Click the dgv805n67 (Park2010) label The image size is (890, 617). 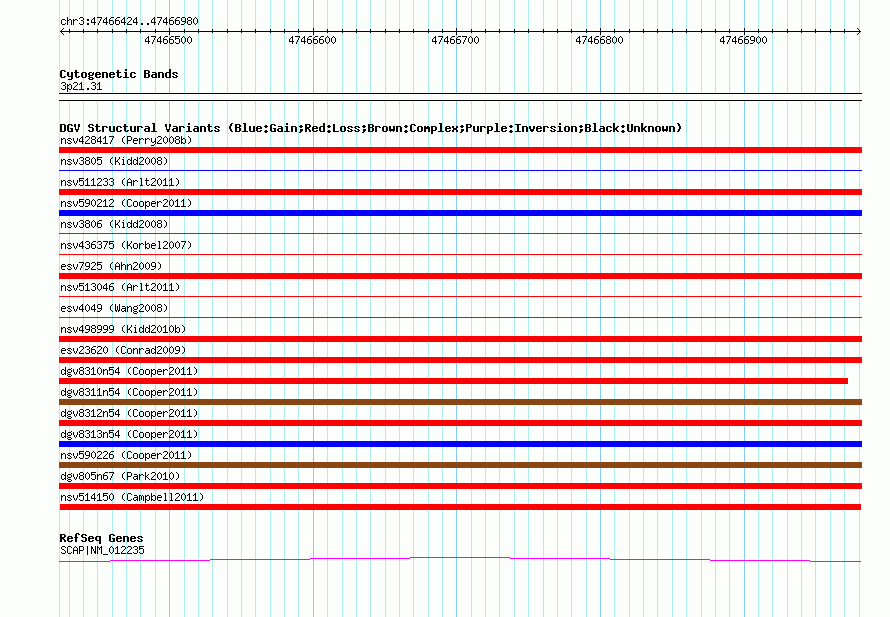(120, 476)
